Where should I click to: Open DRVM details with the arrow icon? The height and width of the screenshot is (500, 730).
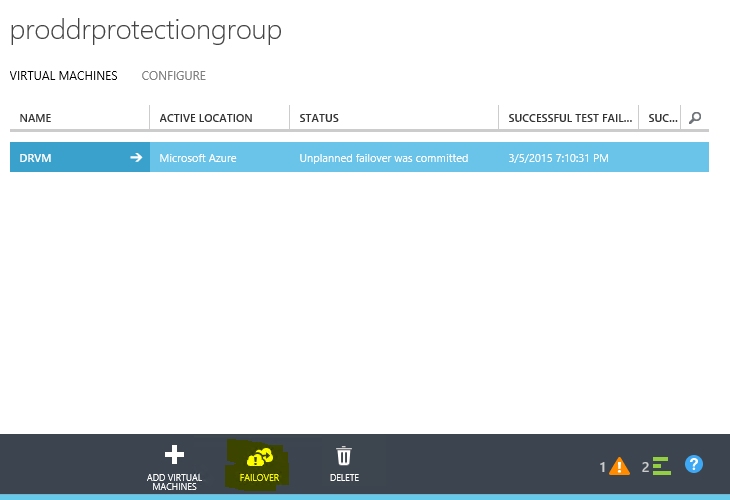(x=136, y=158)
